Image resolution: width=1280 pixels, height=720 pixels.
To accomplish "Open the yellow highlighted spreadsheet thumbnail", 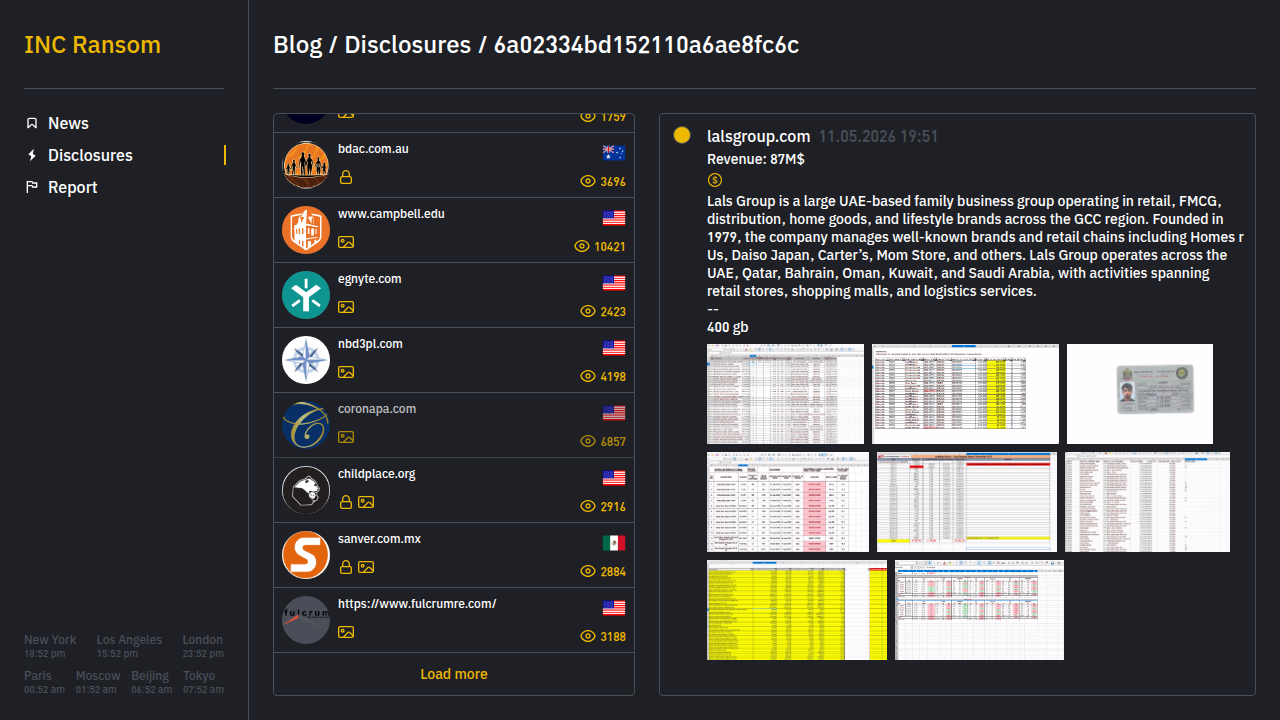I will click(x=797, y=610).
